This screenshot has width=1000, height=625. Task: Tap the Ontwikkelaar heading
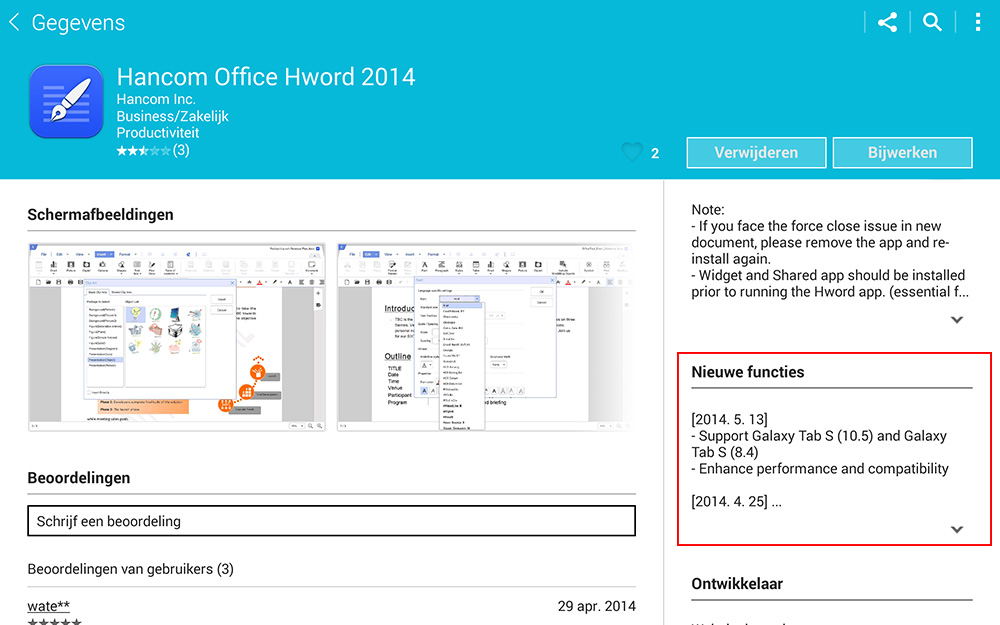click(x=737, y=584)
